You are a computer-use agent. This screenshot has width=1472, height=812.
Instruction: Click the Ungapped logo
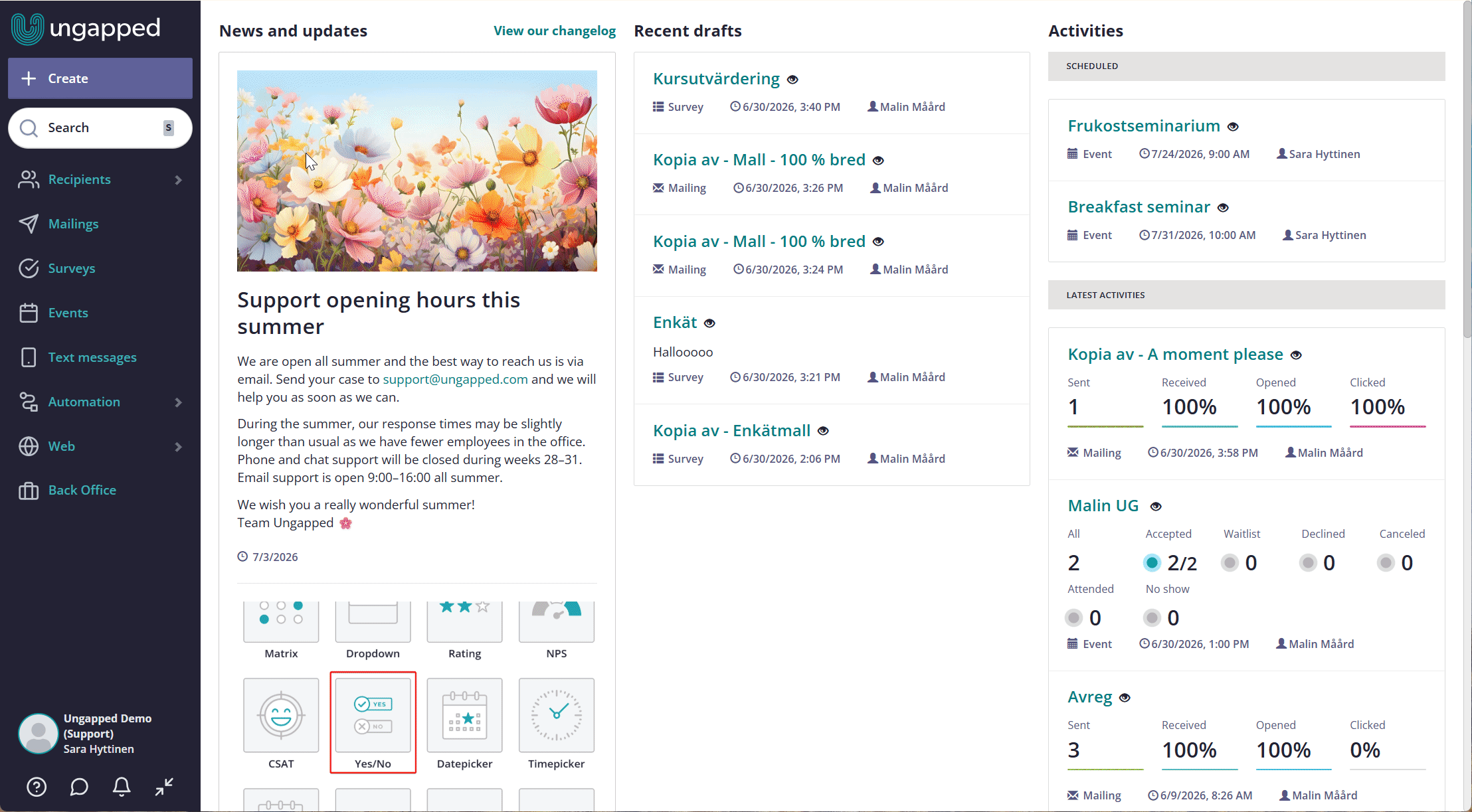tap(86, 29)
